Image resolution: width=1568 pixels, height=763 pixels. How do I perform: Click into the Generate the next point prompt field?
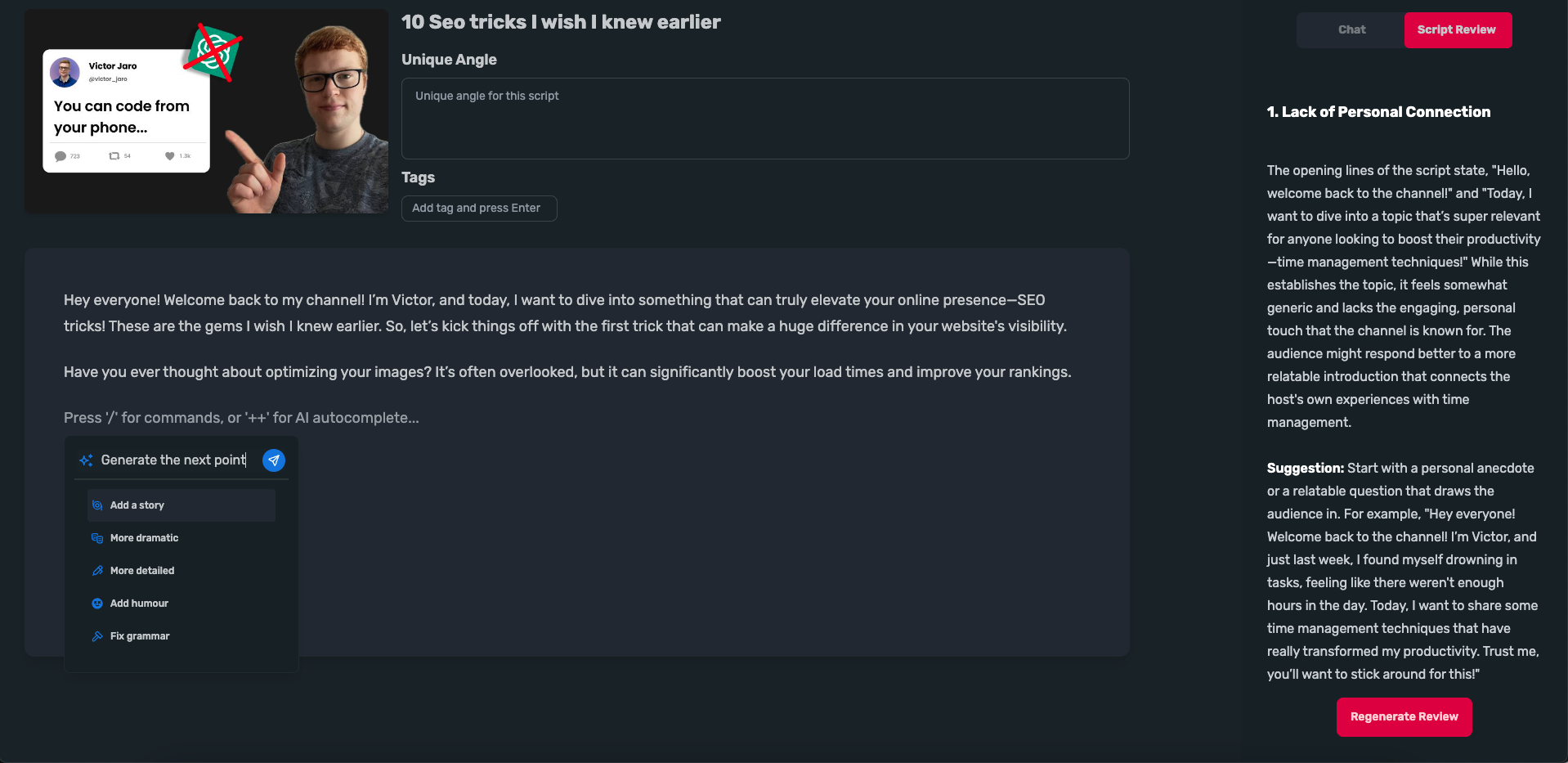[173, 460]
